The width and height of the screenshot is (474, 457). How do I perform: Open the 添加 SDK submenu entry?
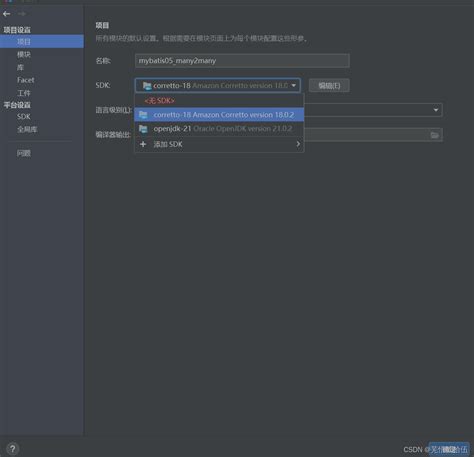click(x=219, y=144)
